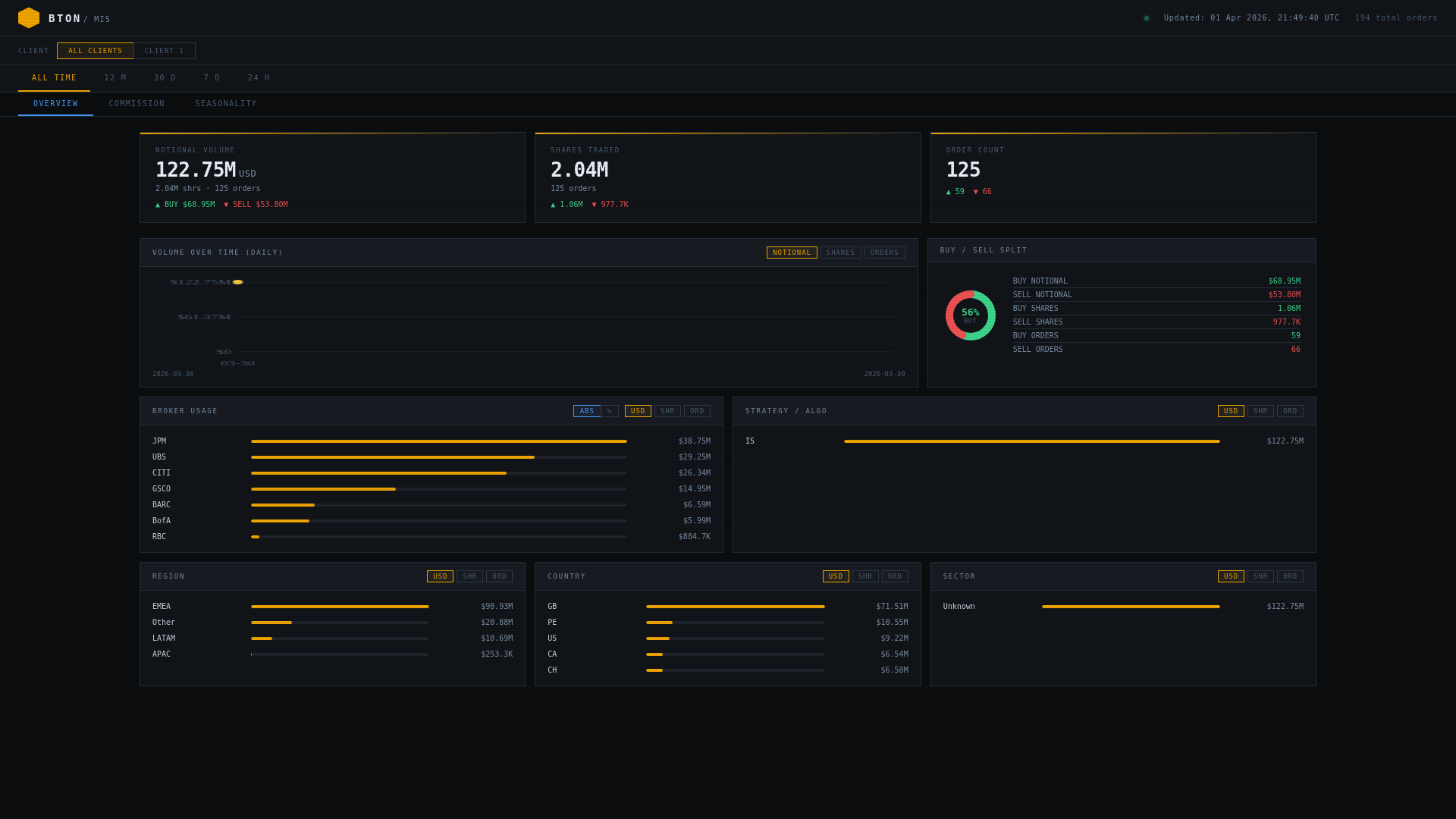Click the Unknown sector row label

coord(959,607)
